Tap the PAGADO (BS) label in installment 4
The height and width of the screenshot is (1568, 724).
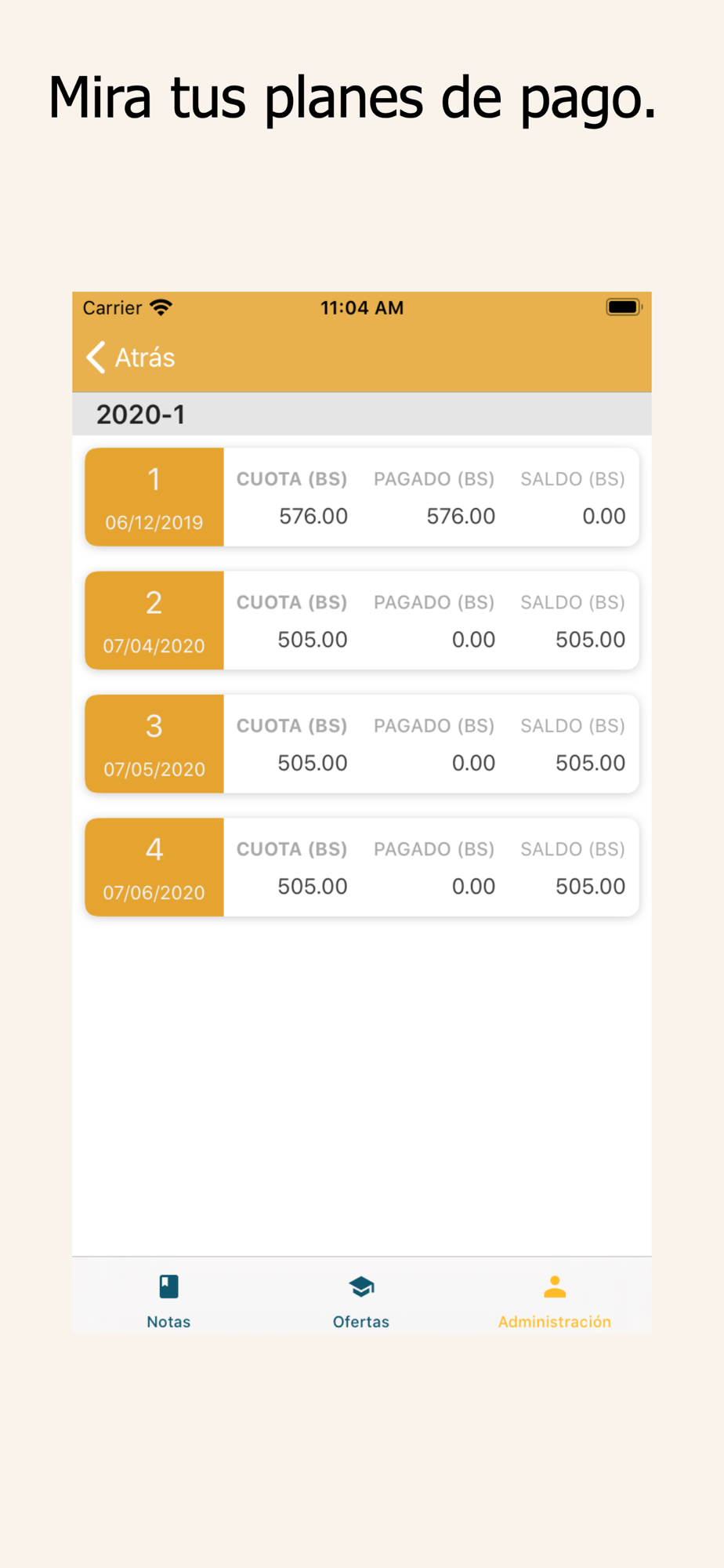(434, 849)
